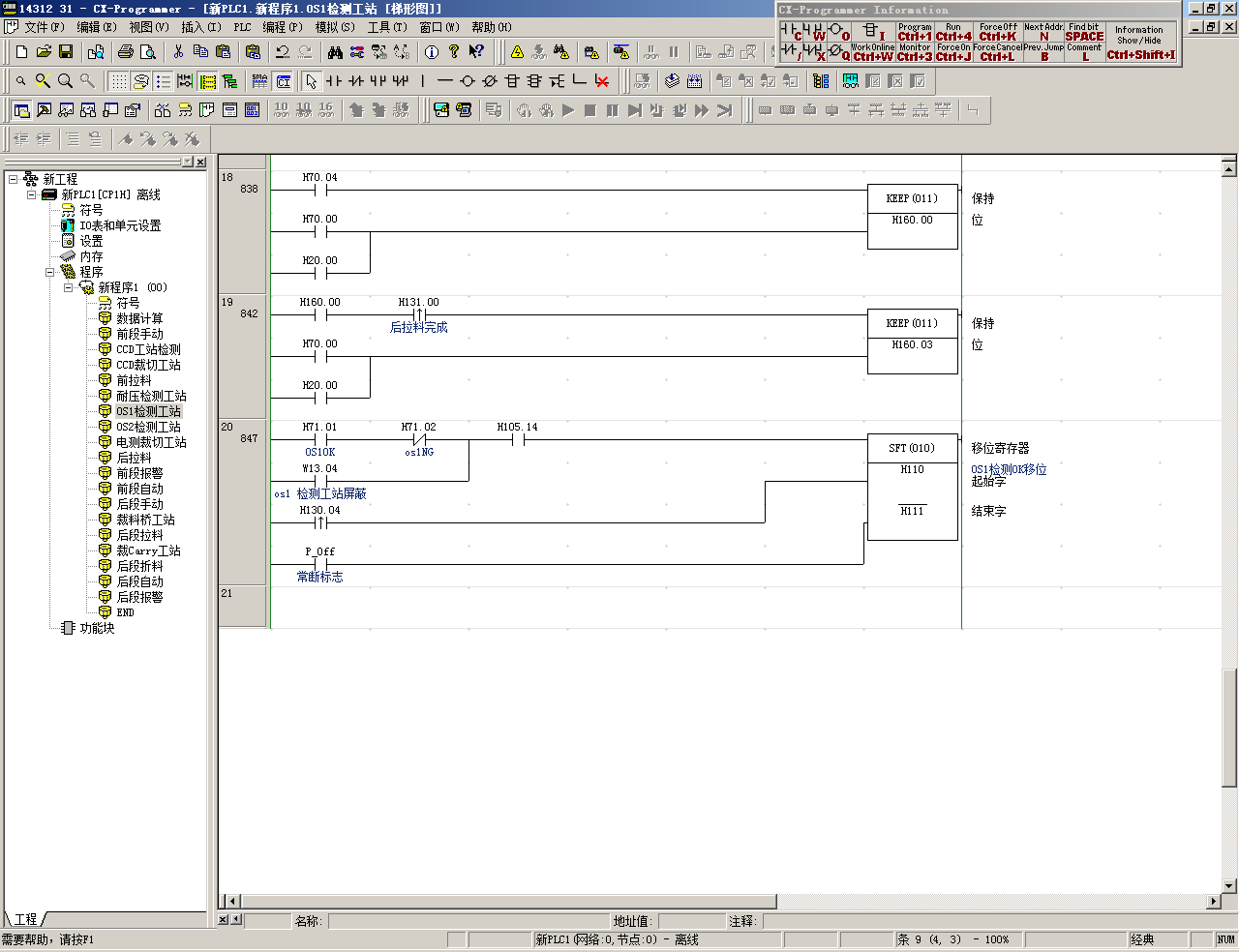Click the vertical scrollbar down arrow
The width and height of the screenshot is (1239, 952).
(x=1229, y=885)
